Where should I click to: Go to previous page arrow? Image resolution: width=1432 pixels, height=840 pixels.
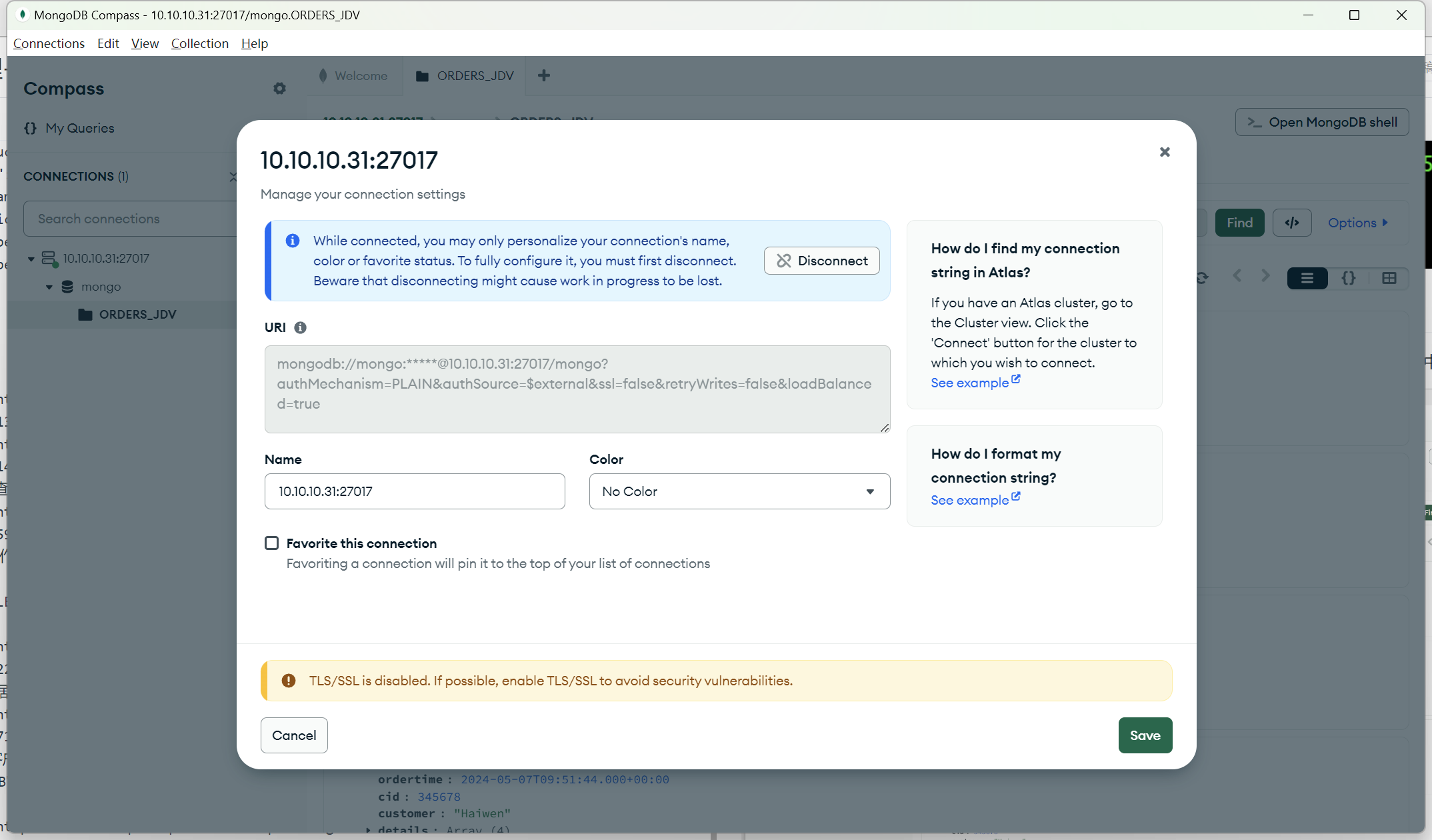pos(1237,275)
